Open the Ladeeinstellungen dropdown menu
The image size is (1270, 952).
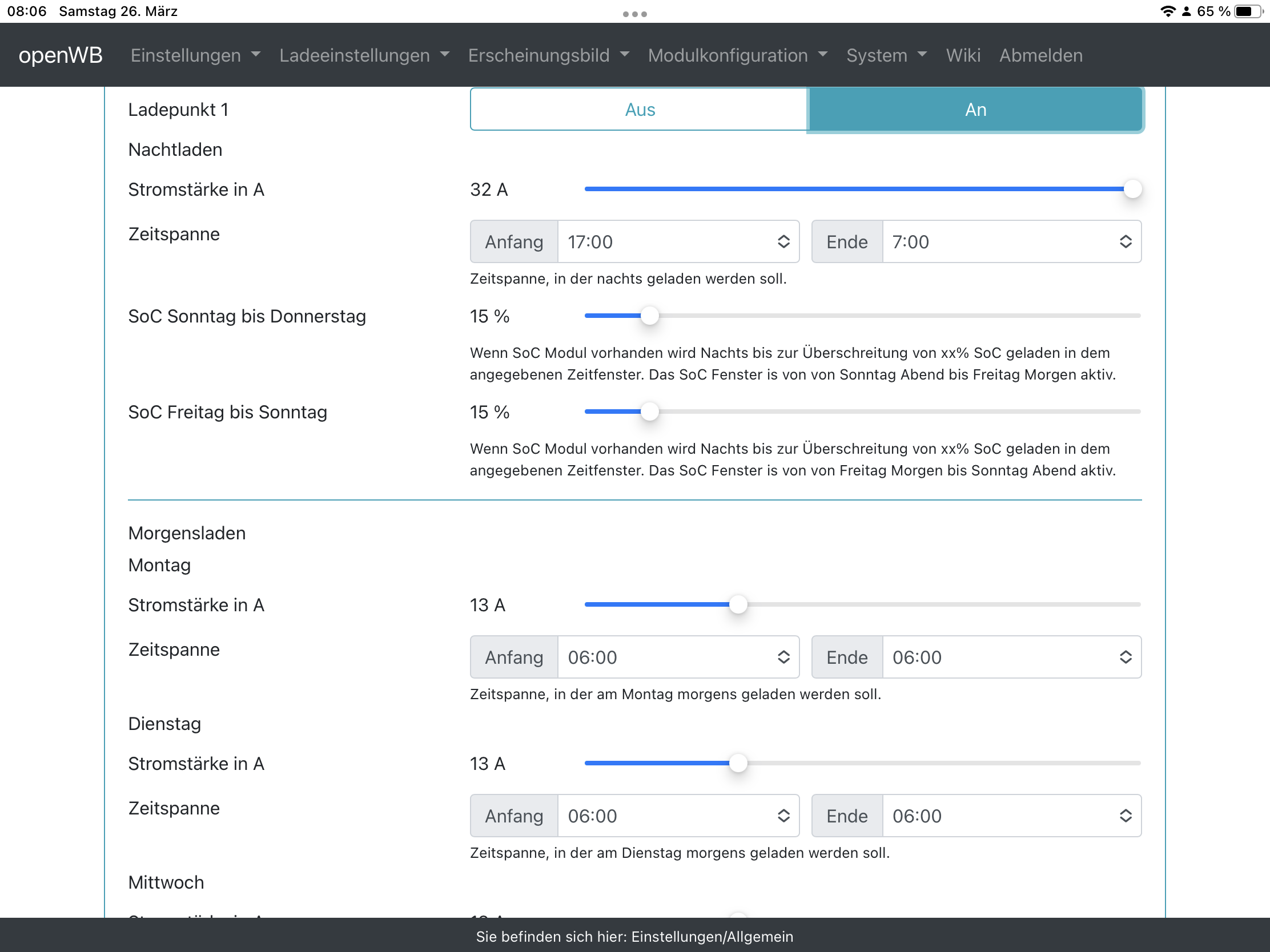coord(364,55)
